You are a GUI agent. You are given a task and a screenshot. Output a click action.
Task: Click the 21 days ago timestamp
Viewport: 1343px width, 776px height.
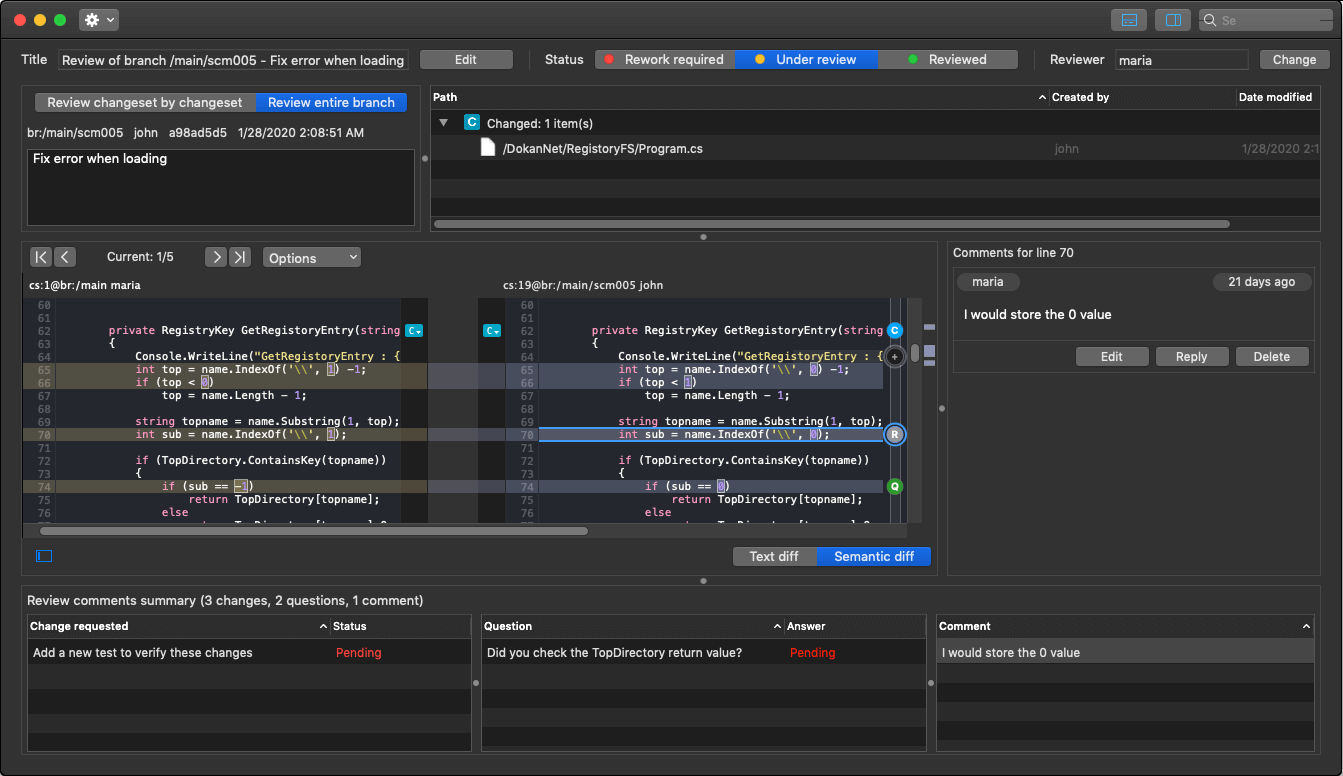(x=1261, y=282)
